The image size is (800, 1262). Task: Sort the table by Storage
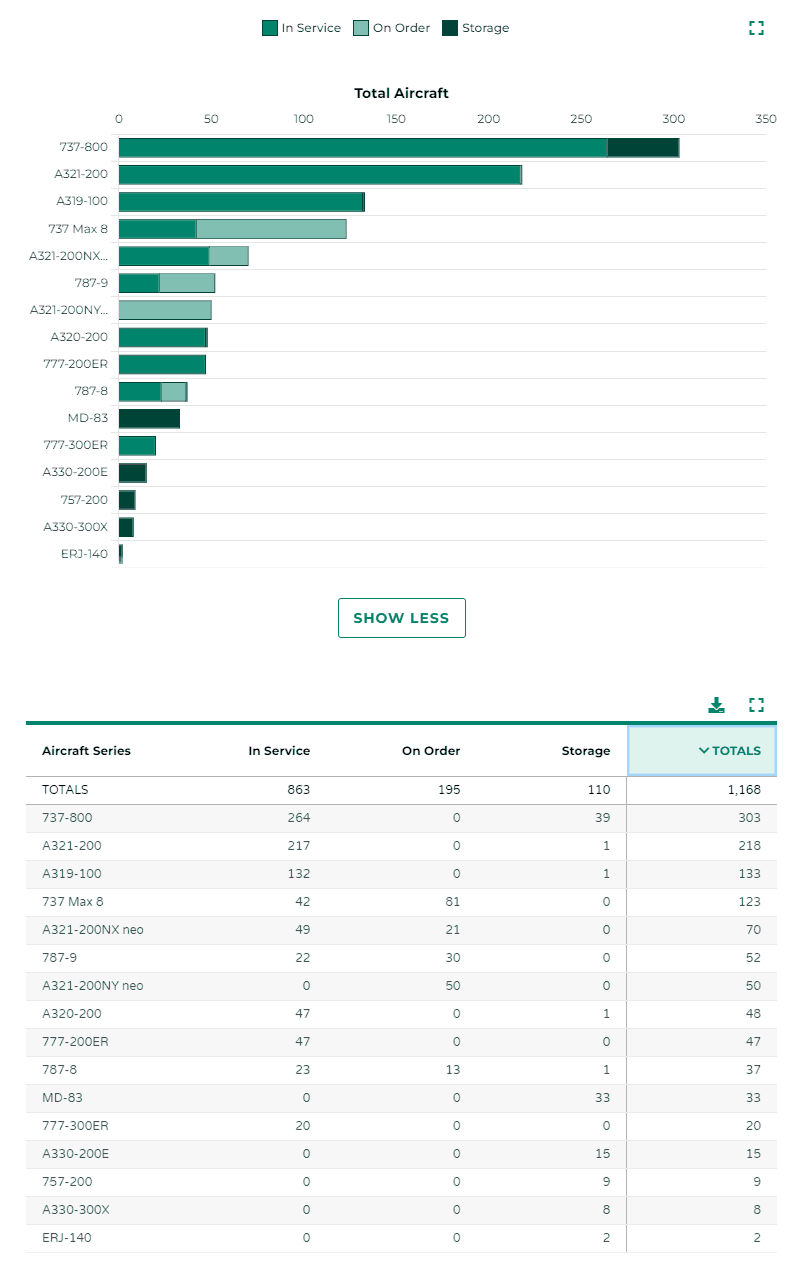tap(586, 751)
